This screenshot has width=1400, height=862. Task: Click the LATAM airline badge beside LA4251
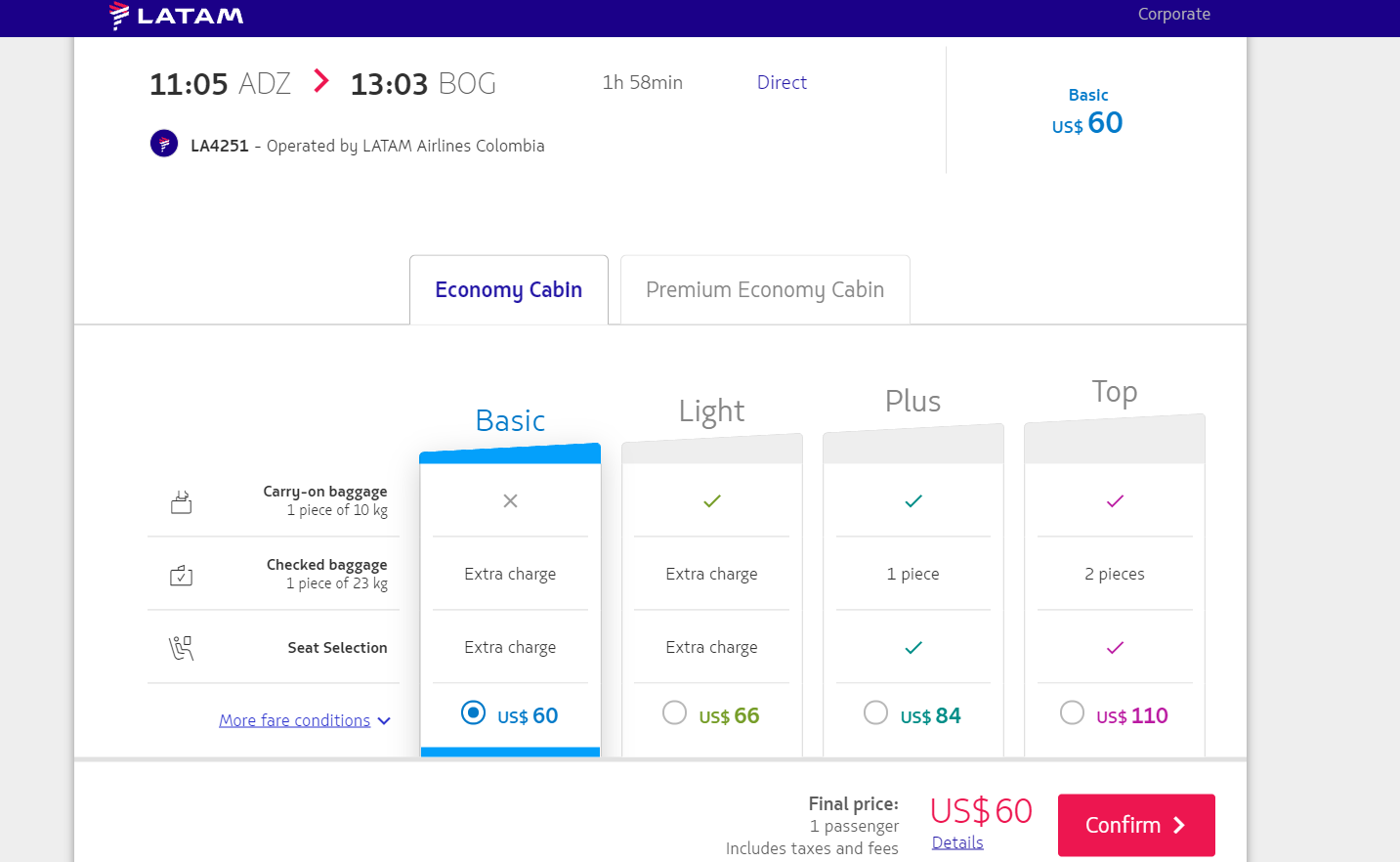click(164, 144)
